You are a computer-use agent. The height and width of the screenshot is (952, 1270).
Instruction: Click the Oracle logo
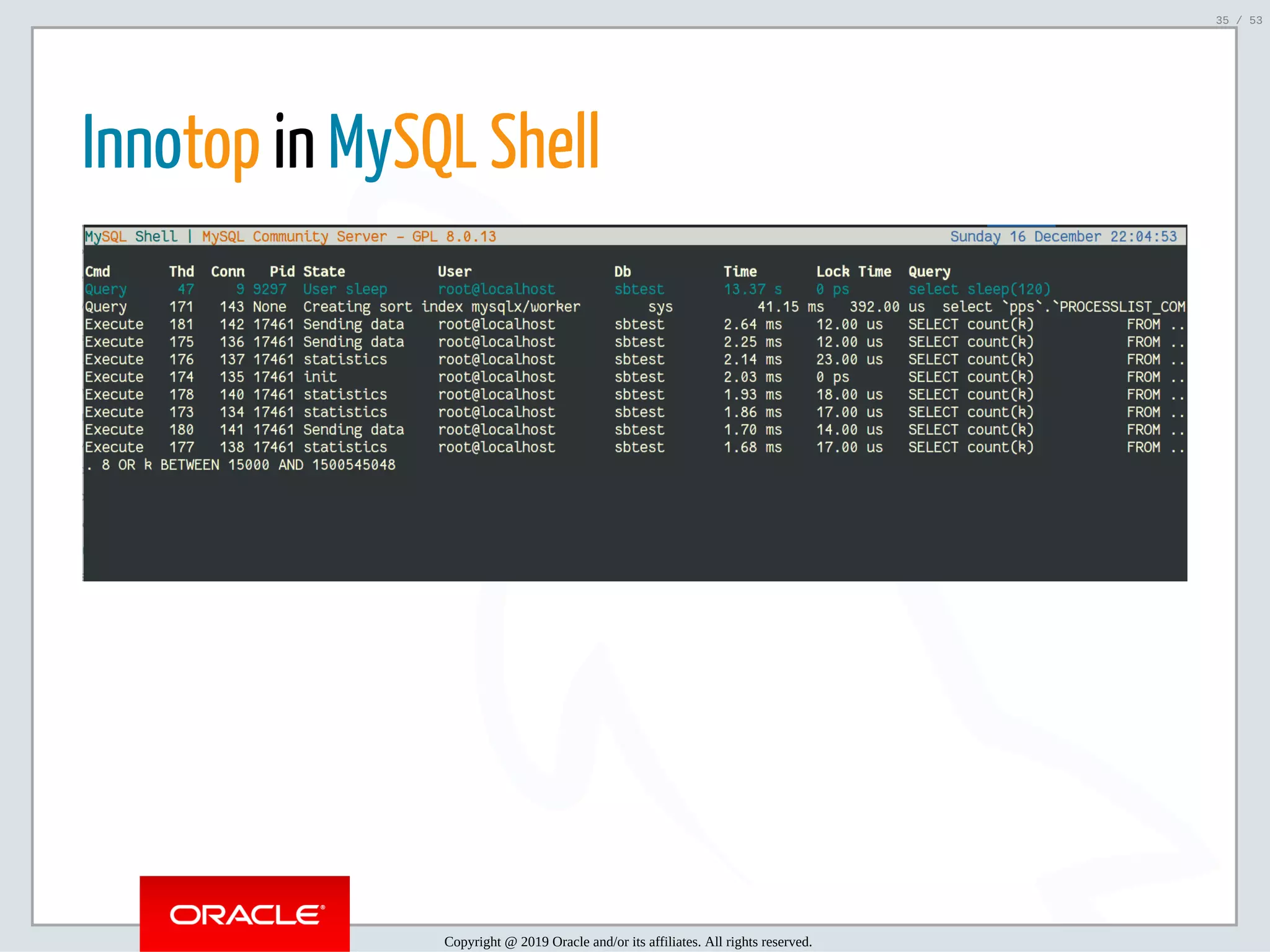(244, 914)
